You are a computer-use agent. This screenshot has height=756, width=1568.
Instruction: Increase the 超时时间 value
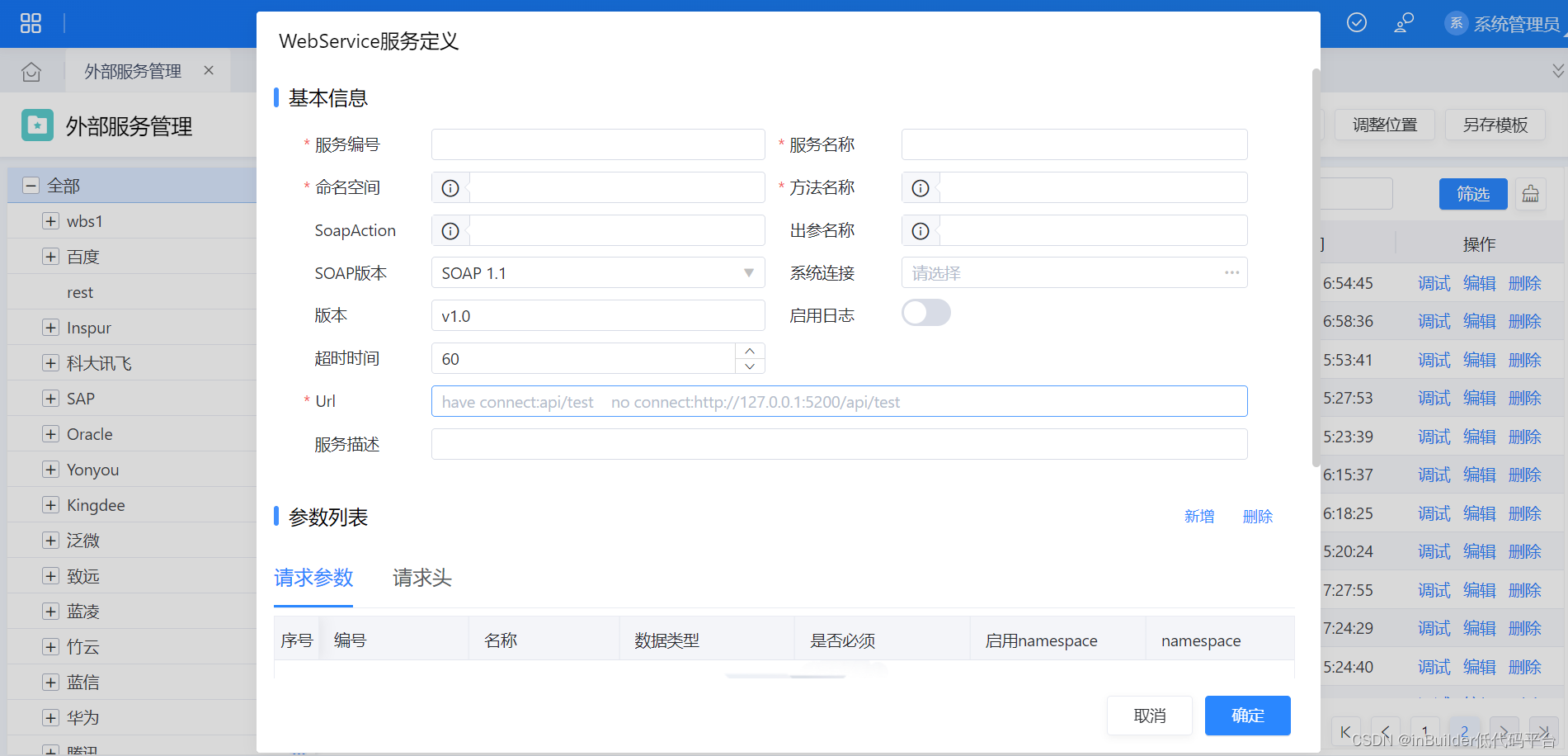(750, 351)
